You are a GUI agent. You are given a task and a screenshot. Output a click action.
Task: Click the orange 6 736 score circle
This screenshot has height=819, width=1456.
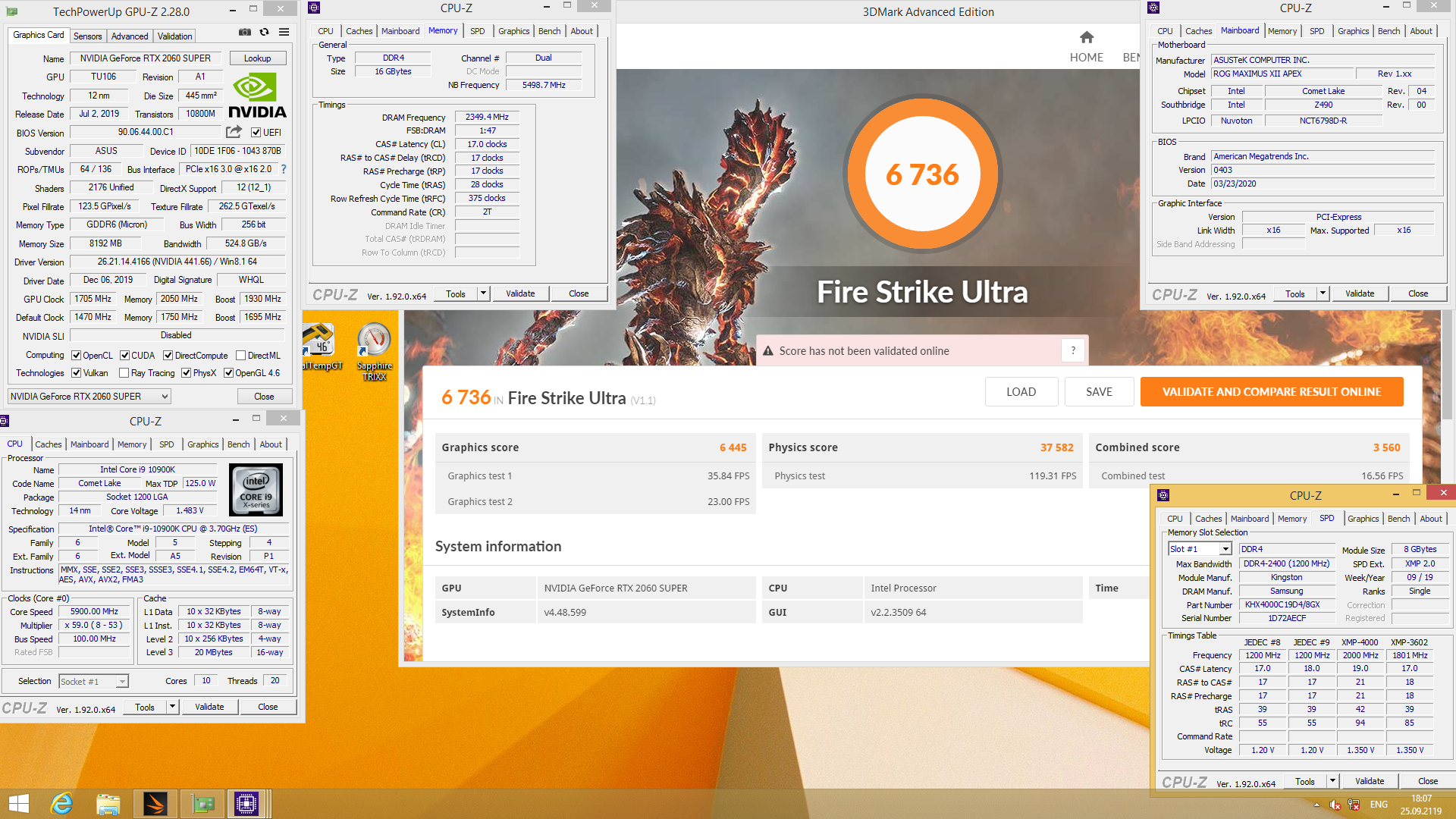pos(922,174)
